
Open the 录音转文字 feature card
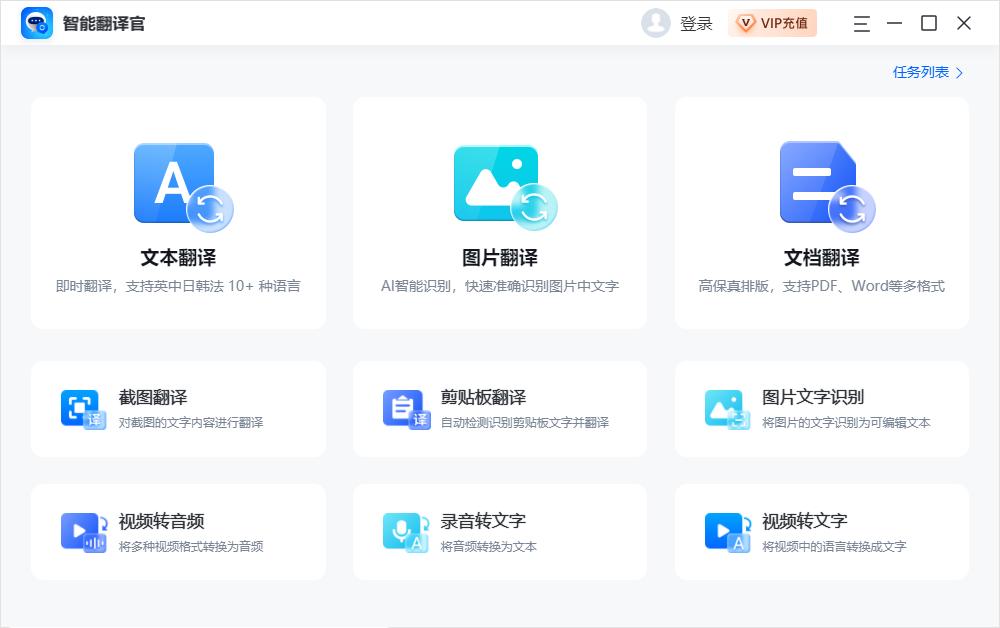click(x=499, y=531)
